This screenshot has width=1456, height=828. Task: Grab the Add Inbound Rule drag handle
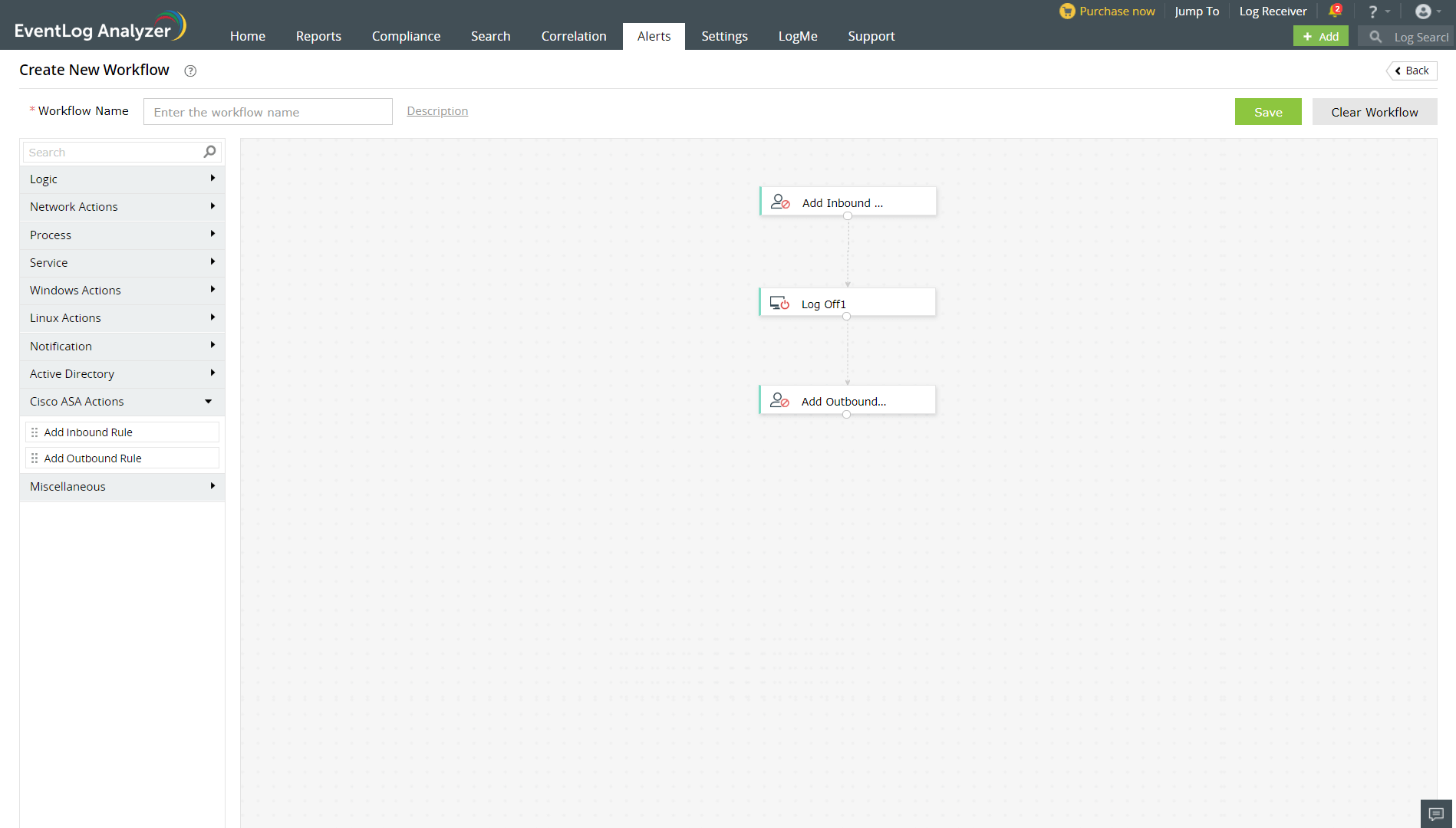click(x=35, y=432)
